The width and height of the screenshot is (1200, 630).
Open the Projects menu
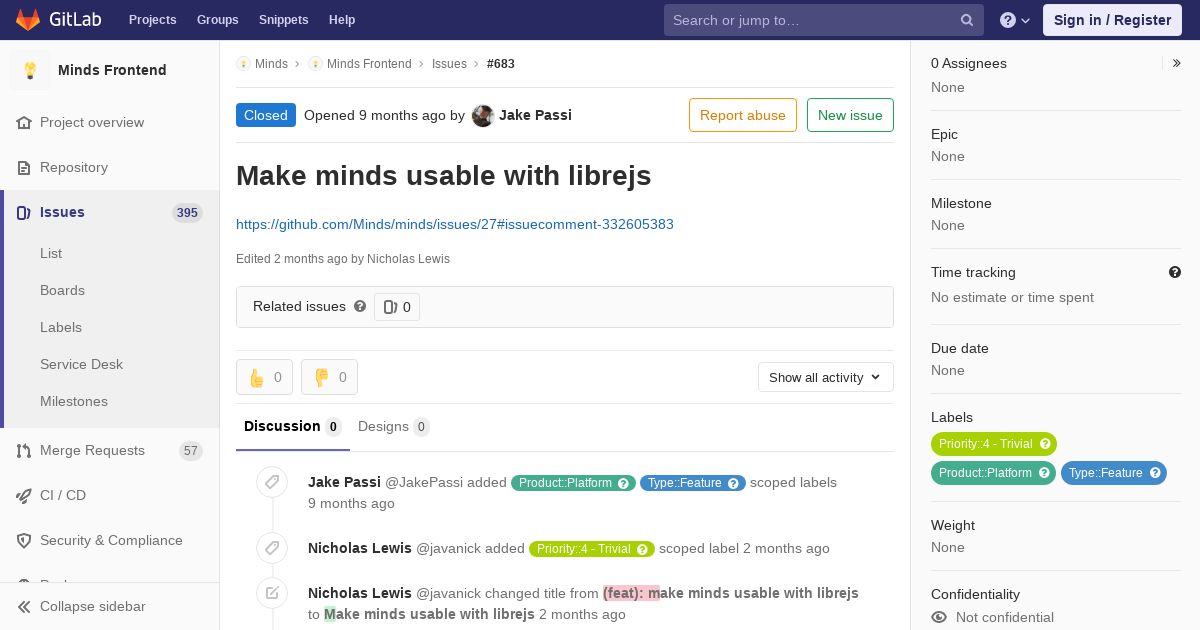pyautogui.click(x=152, y=20)
